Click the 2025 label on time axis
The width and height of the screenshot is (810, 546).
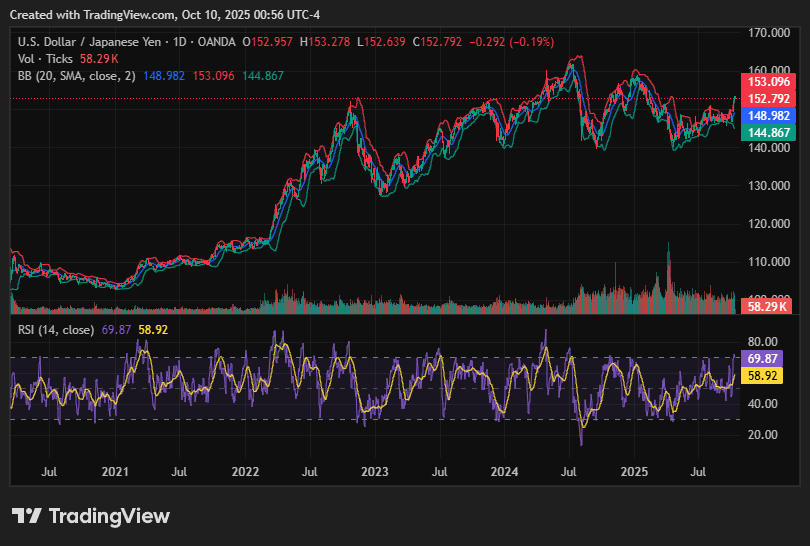pyautogui.click(x=634, y=470)
